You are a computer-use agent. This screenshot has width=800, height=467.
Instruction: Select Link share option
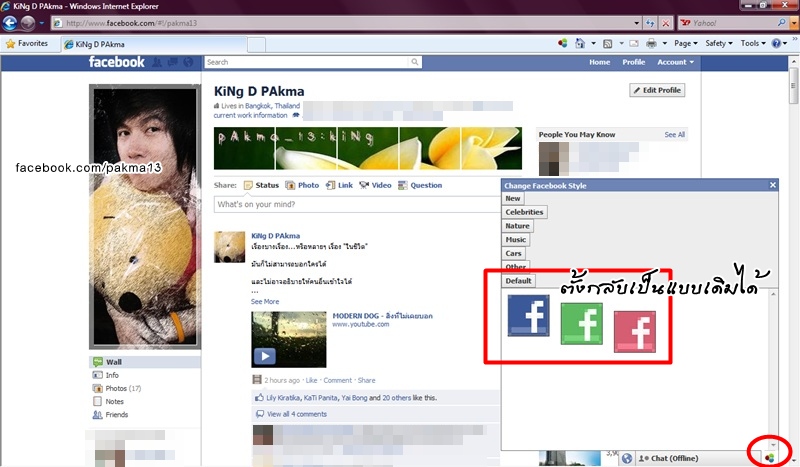point(339,185)
